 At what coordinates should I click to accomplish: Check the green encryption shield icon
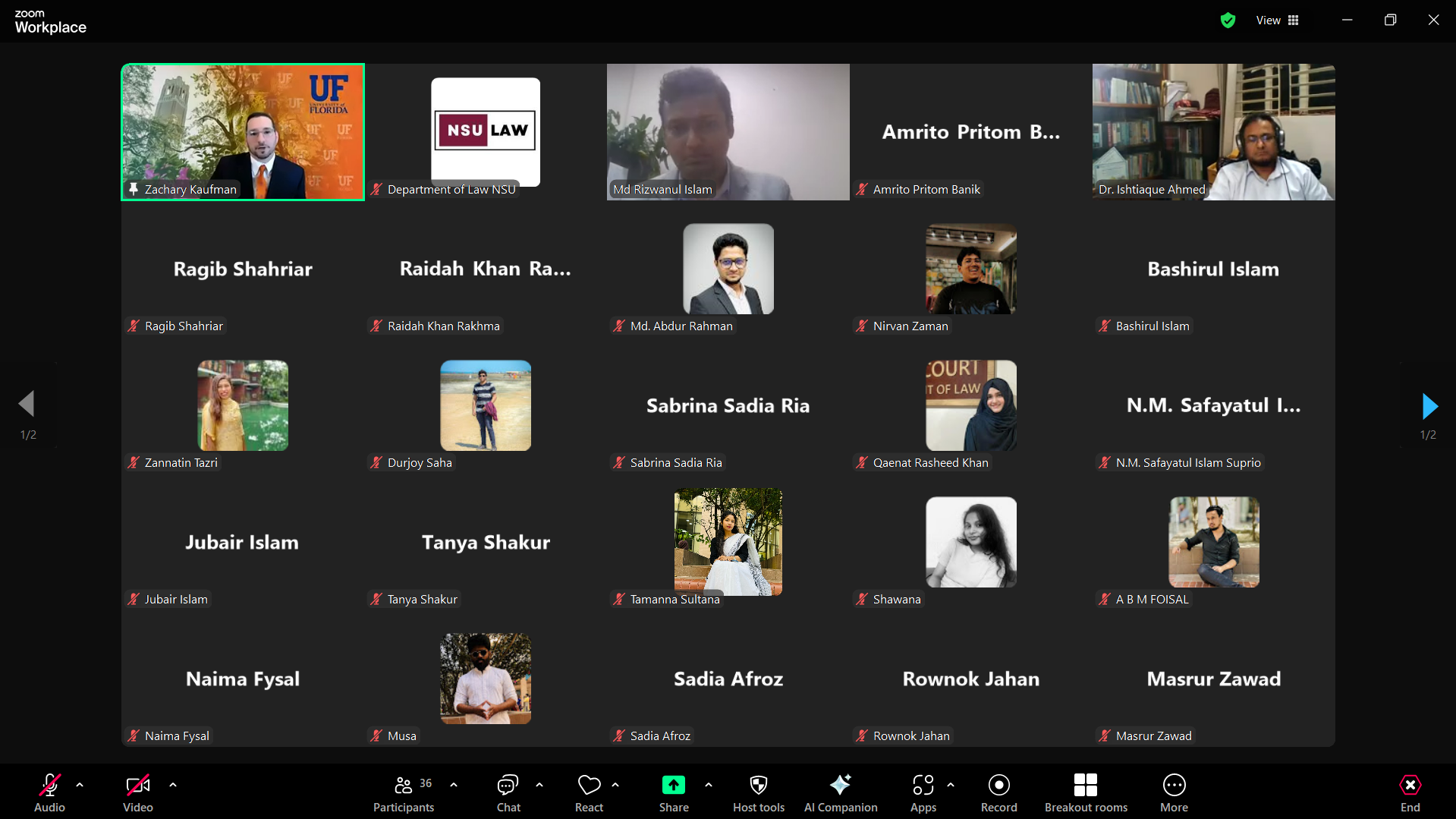point(1228,20)
